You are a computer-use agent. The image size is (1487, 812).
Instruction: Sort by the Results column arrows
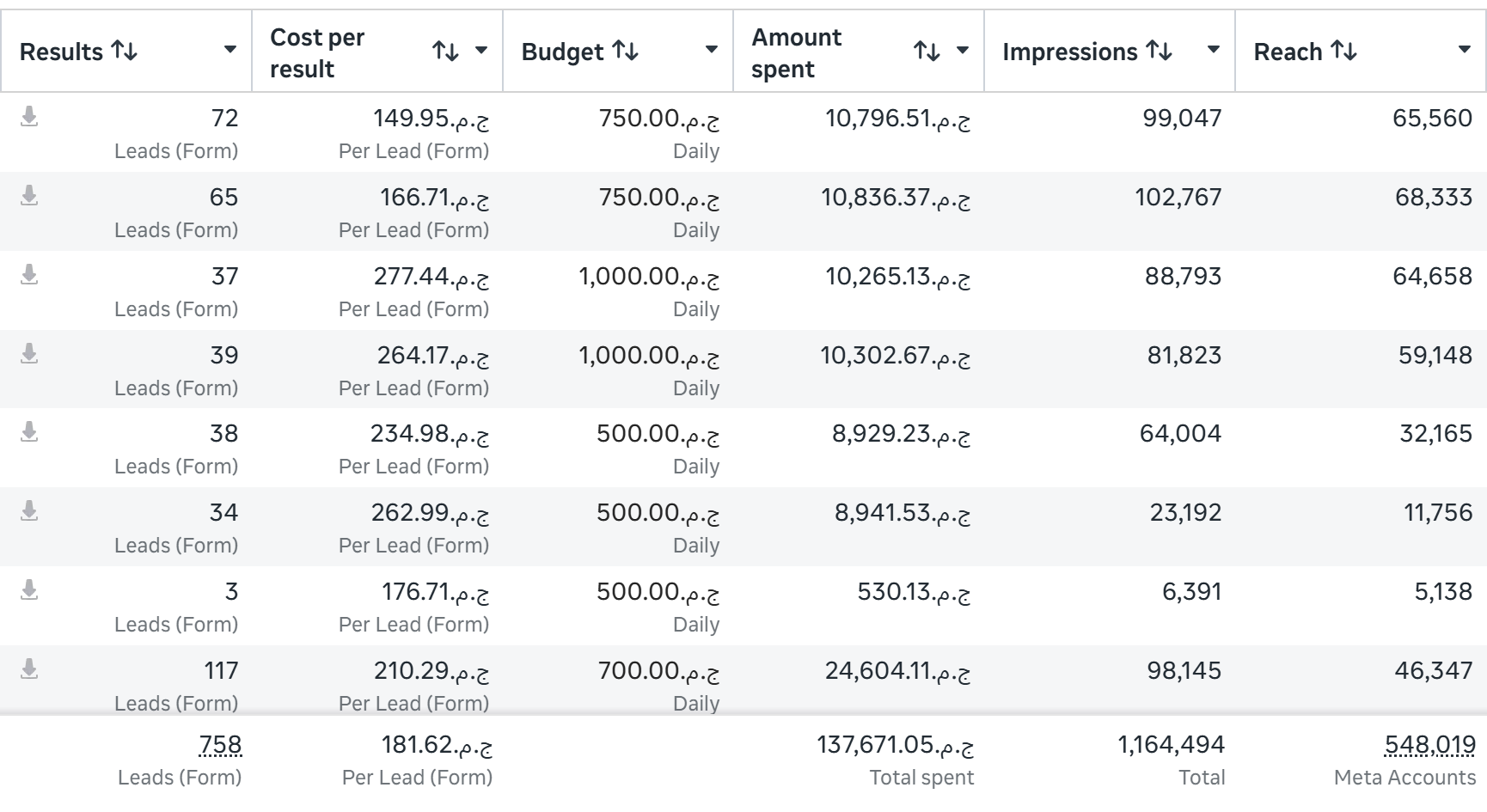[125, 51]
